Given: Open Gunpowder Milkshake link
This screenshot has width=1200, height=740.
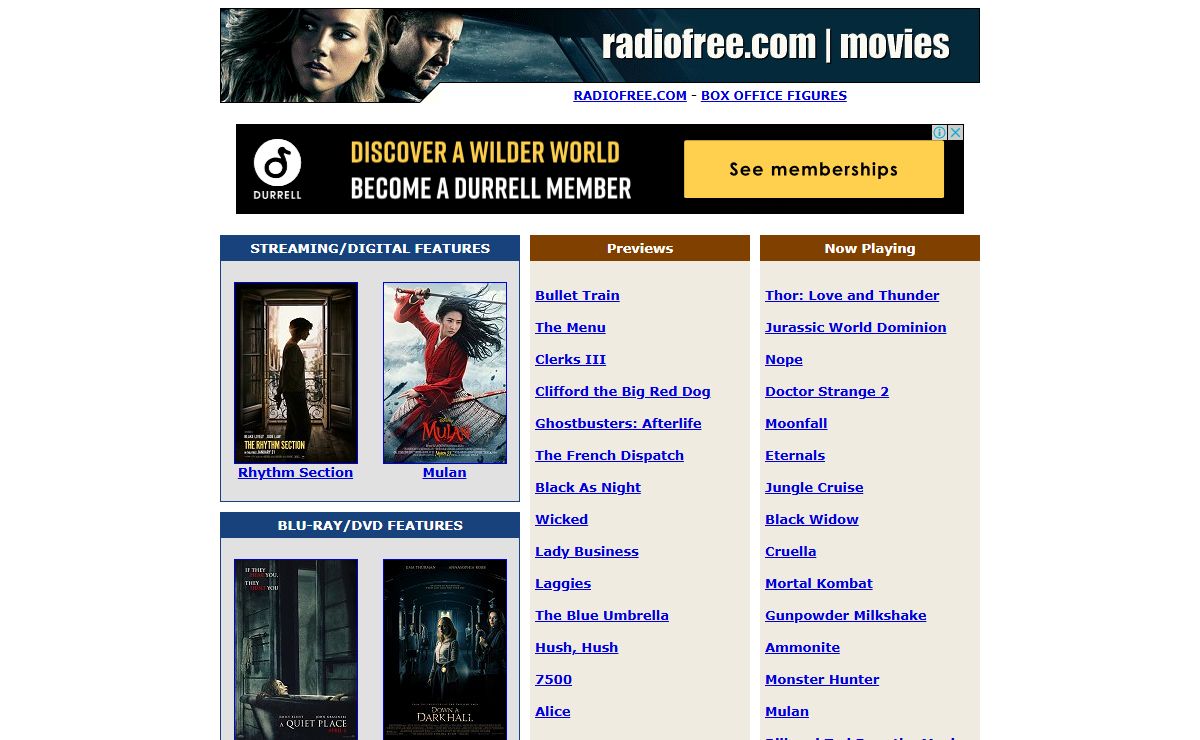Looking at the screenshot, I should click(846, 615).
